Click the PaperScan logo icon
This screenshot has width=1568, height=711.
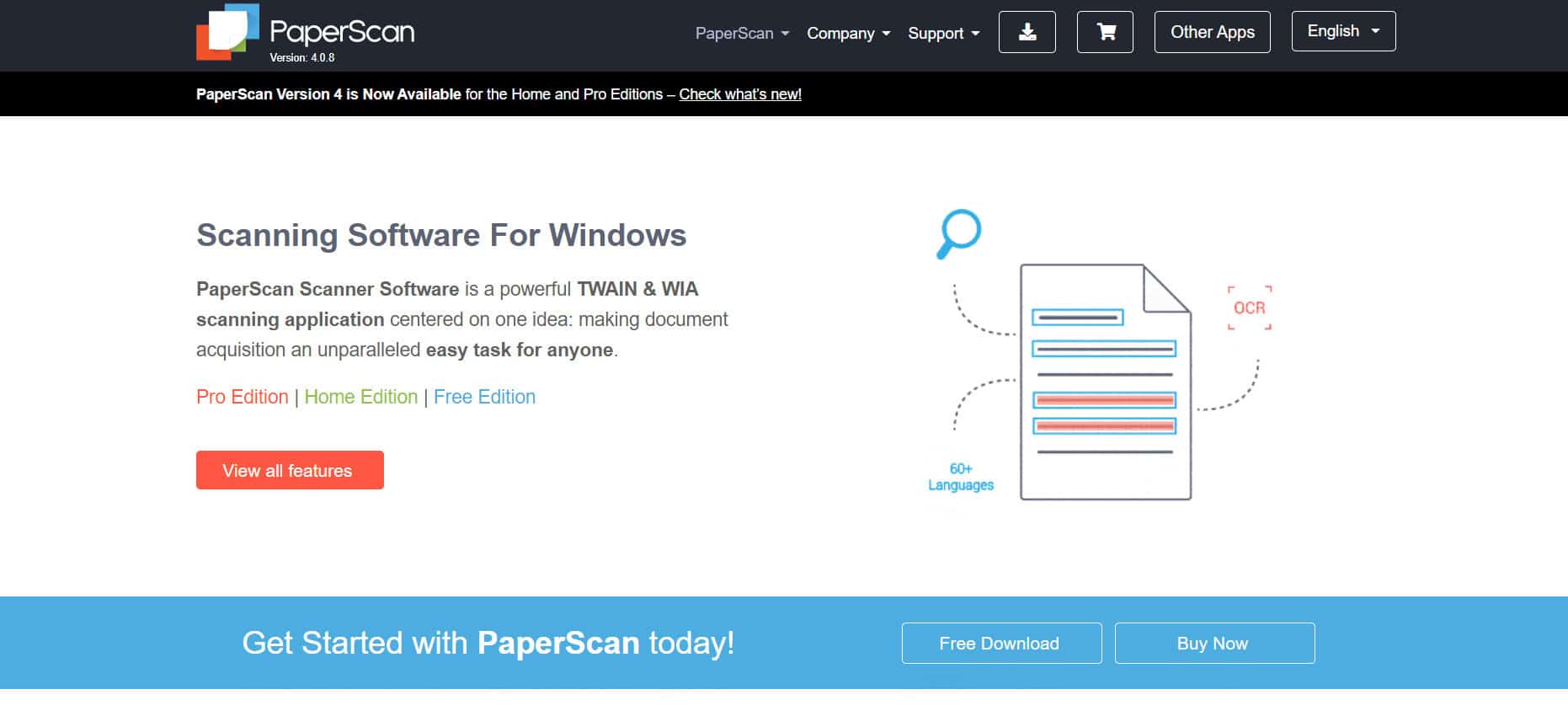[227, 32]
